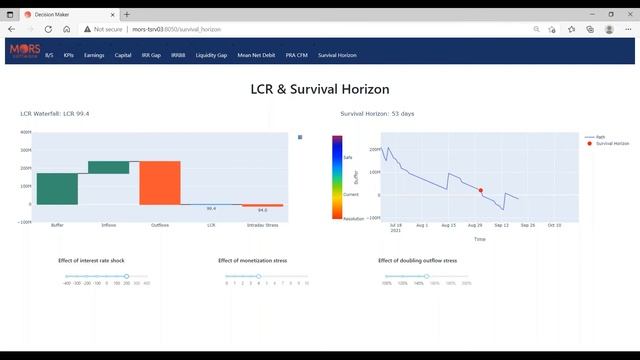
Task: Click the 'Survival Horizon: 53 days' title
Action: 377,113
